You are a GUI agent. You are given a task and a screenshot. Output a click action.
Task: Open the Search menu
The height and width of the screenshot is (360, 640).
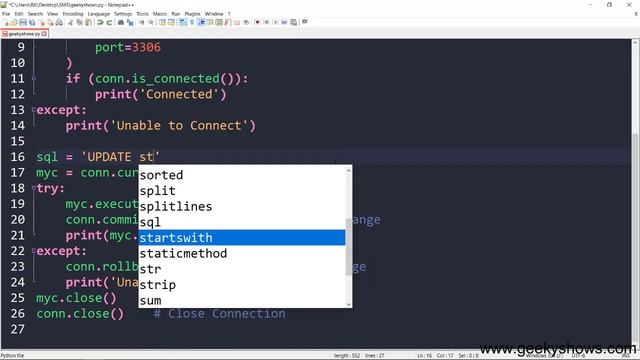tap(36, 14)
